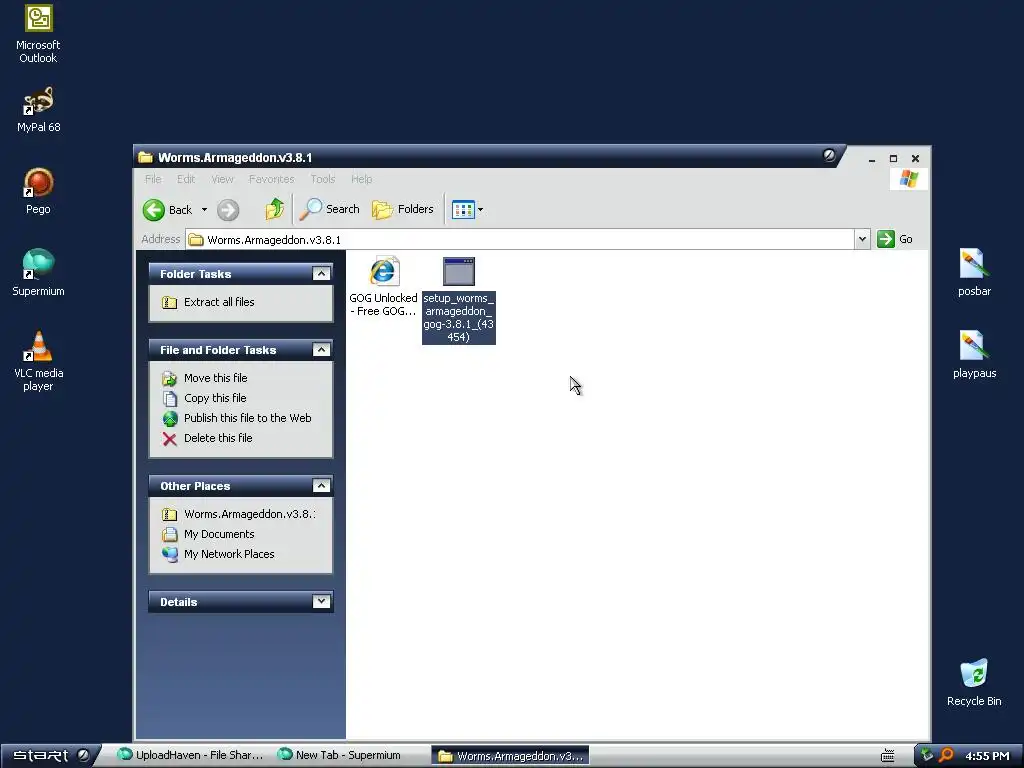Screen dimensions: 1024x768
Task: Click the My Documents folder icon
Action: 170,534
